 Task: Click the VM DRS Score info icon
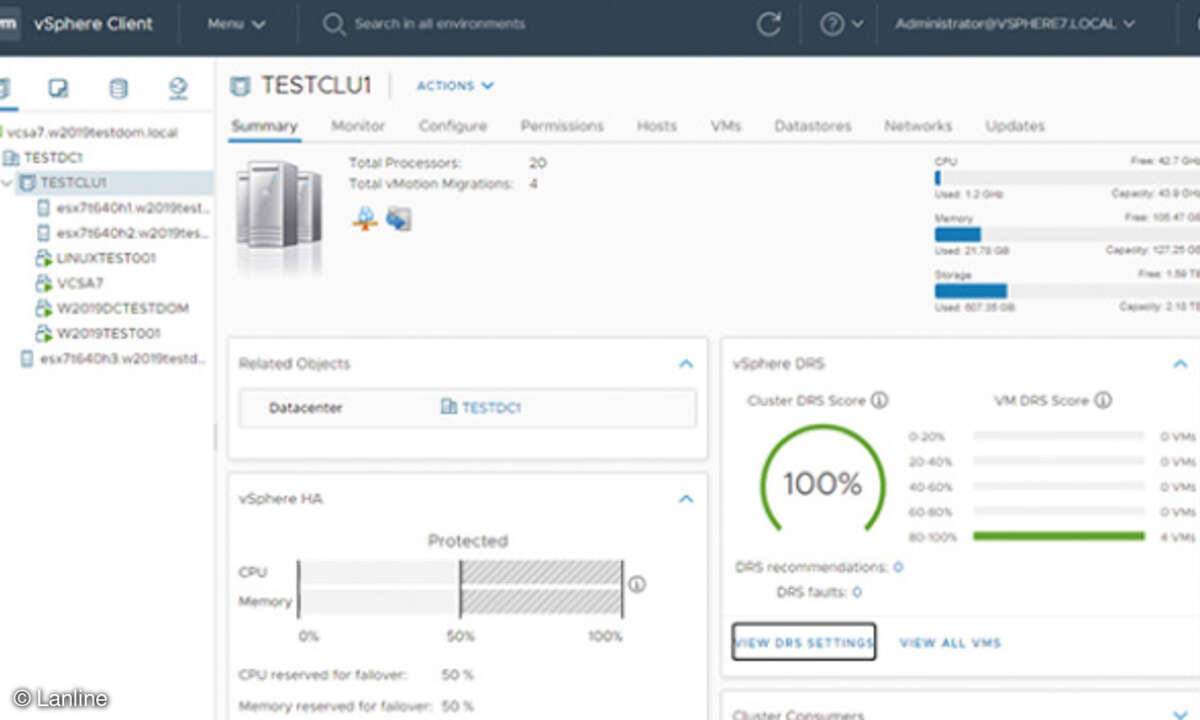tap(1102, 400)
